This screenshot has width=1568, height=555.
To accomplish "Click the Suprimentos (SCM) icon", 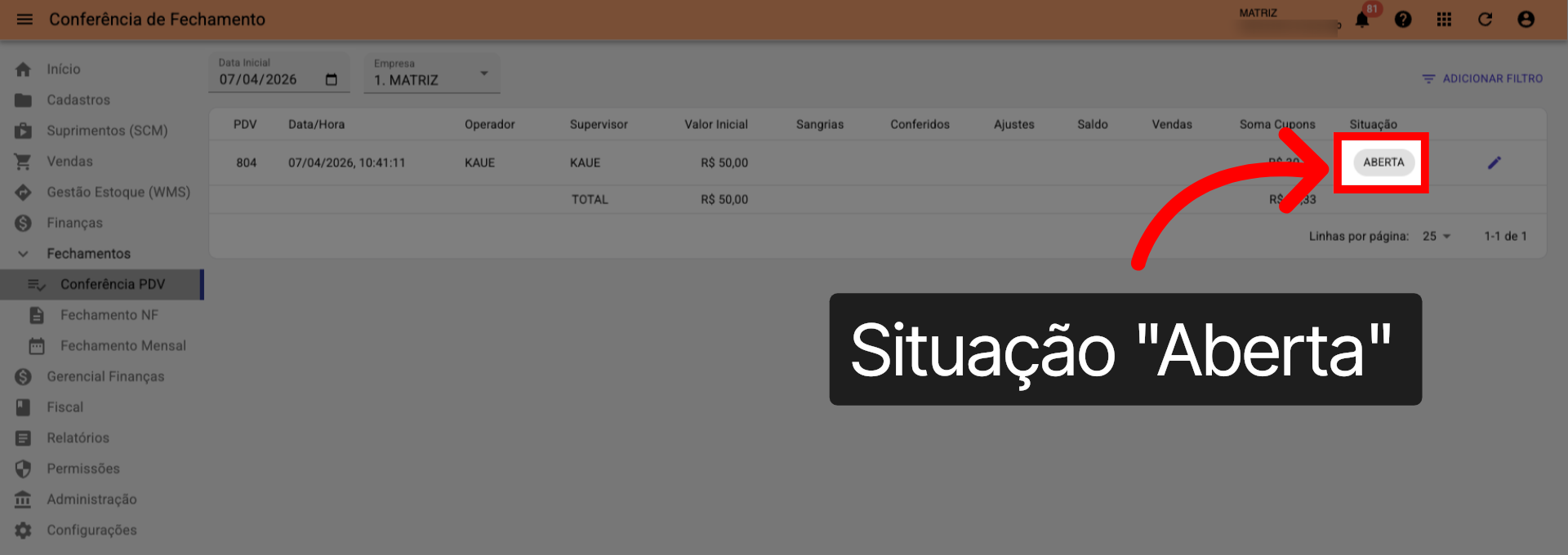I will (23, 131).
